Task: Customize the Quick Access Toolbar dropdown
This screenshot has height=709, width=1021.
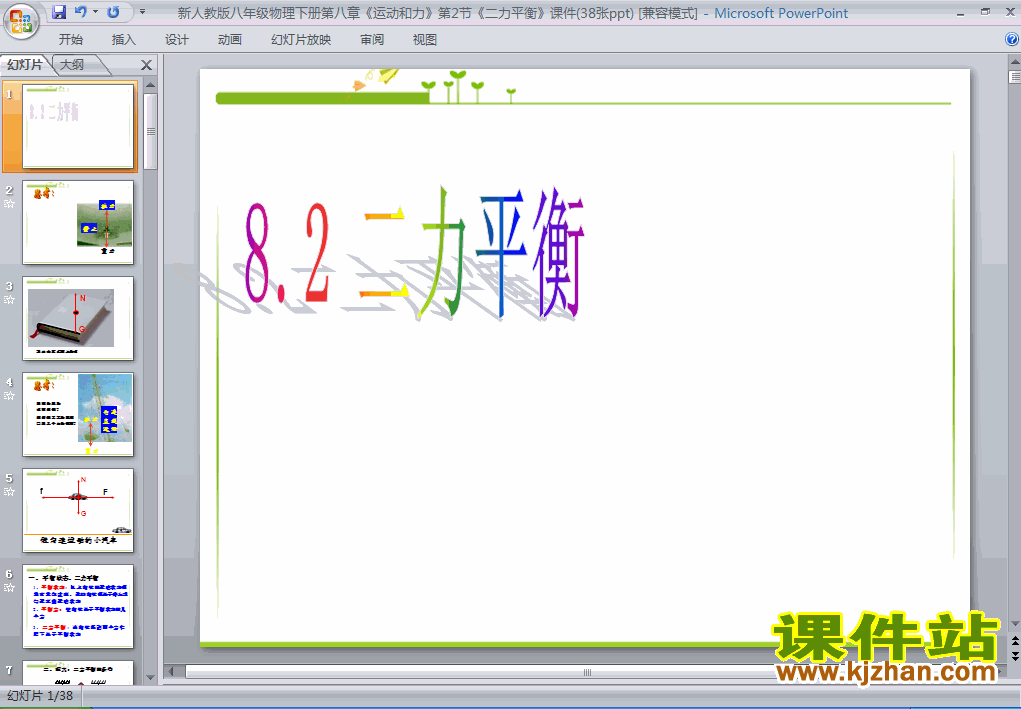Action: 143,12
